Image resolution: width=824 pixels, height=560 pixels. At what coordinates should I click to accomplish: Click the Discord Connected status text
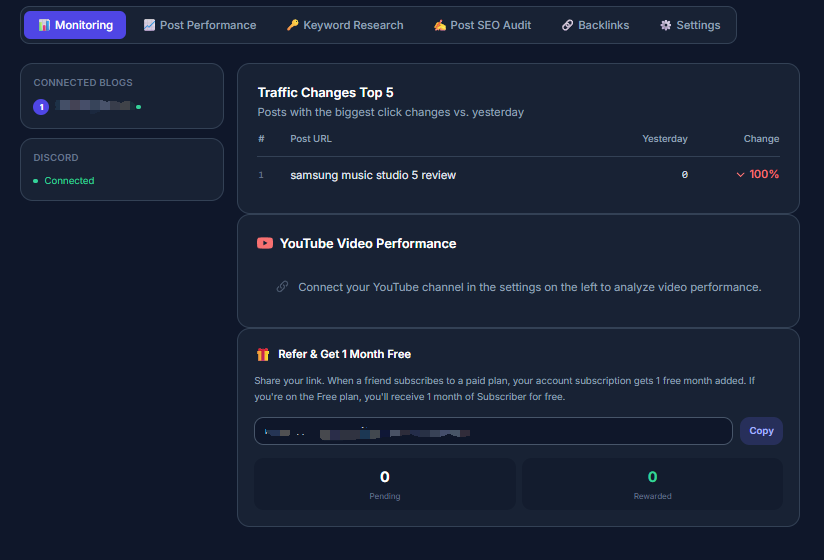(x=69, y=181)
